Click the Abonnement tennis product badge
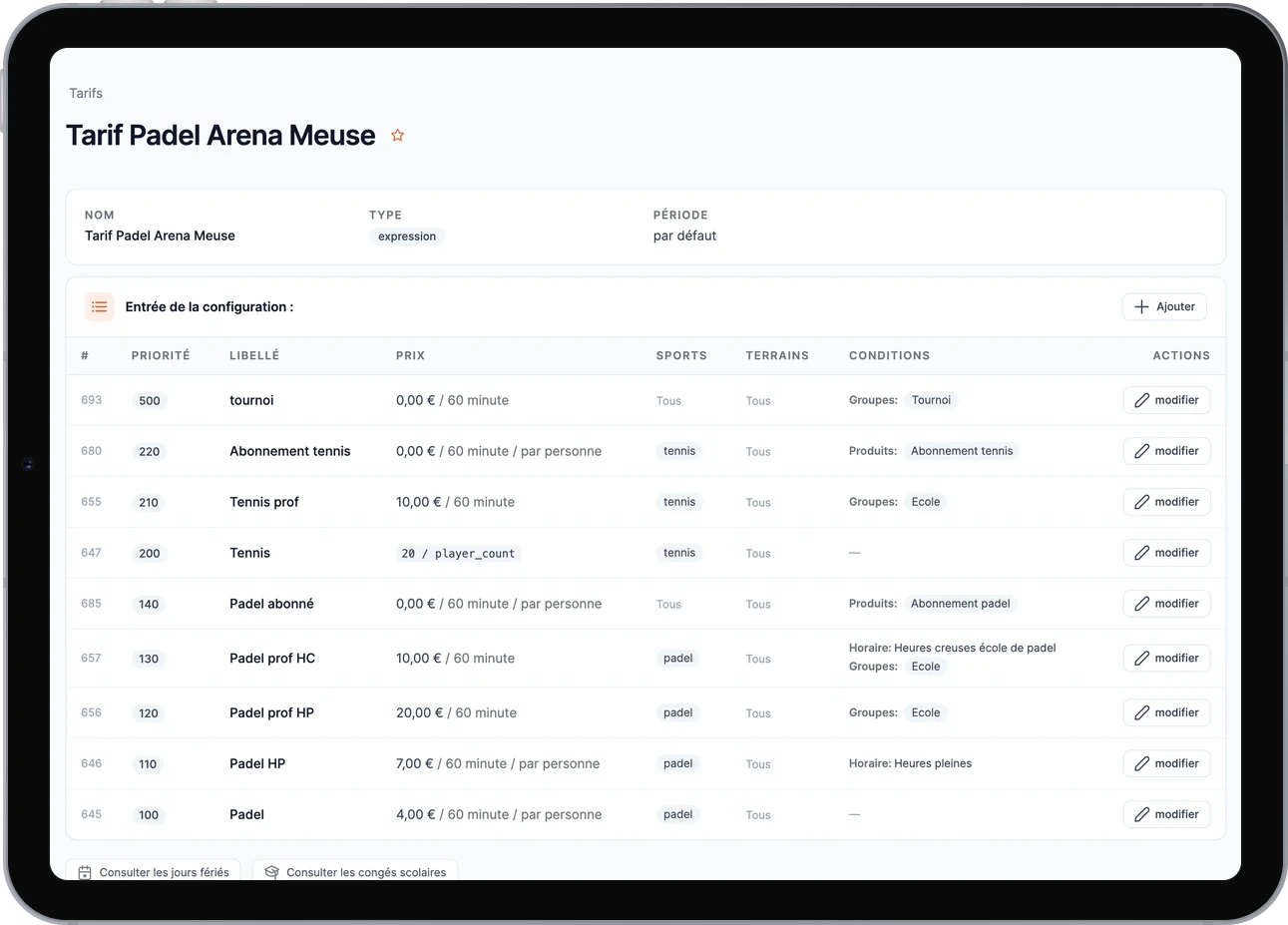This screenshot has width=1288, height=925. click(x=962, y=451)
